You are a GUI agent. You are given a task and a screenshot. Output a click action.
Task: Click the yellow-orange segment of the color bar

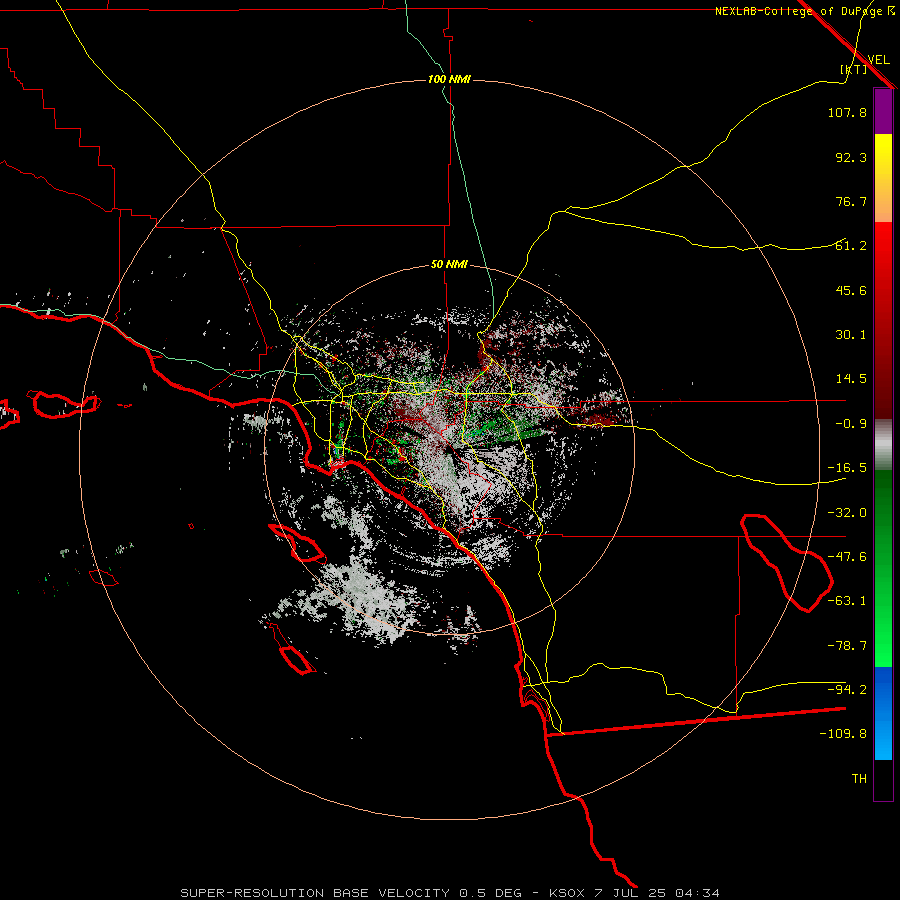(883, 178)
